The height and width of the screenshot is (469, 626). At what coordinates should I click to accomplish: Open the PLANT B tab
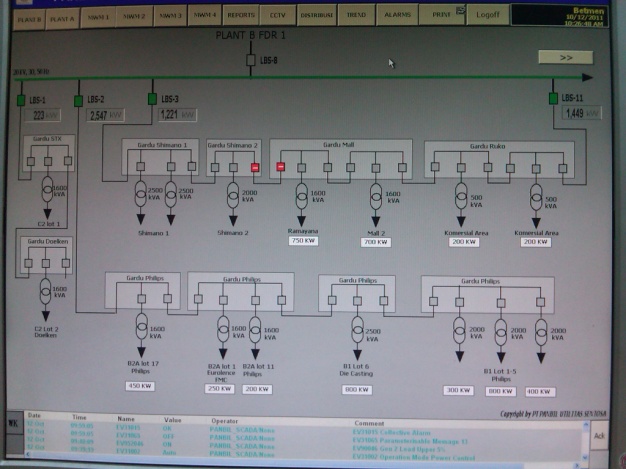tap(29, 19)
